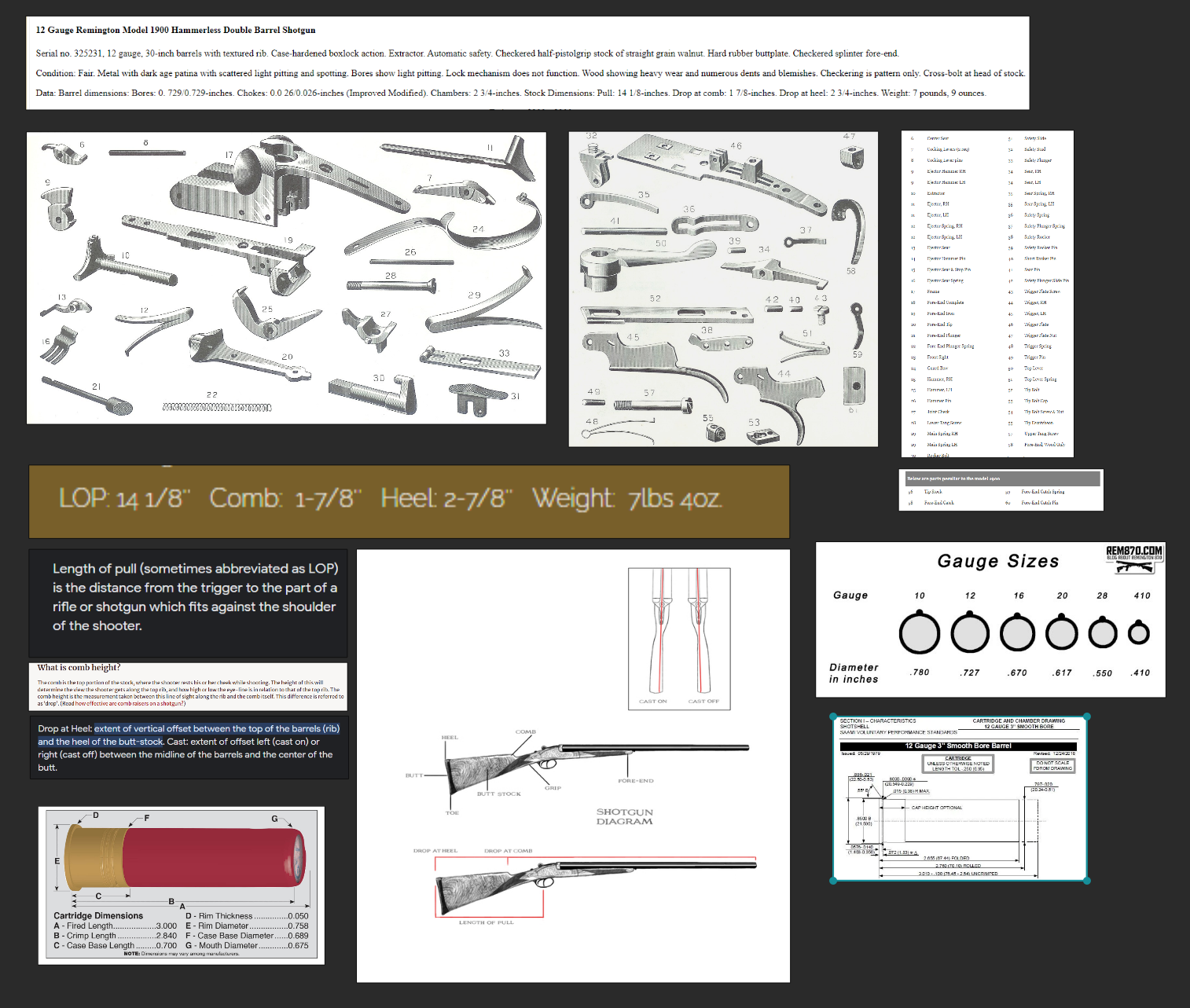Click the 'Comb: 1-7/8"' text in the brown banner
The image size is (1190, 1008).
coord(285,498)
